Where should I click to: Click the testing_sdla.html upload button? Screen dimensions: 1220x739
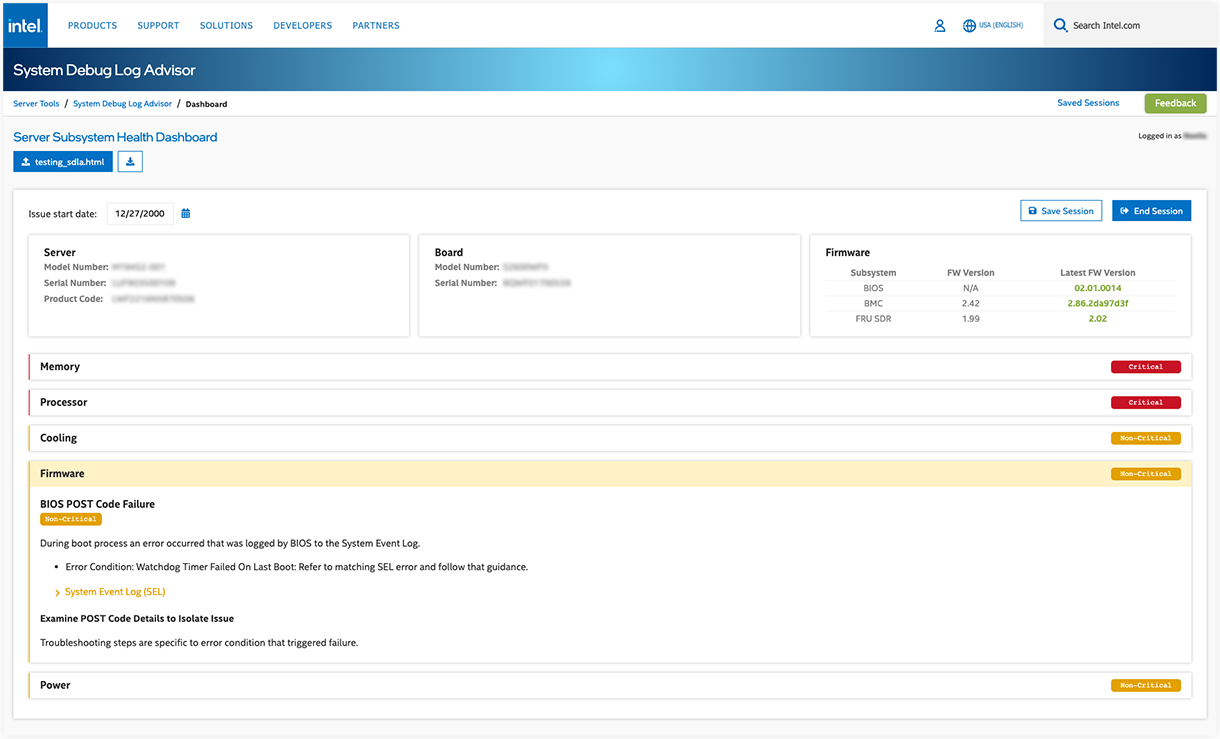[x=63, y=161]
